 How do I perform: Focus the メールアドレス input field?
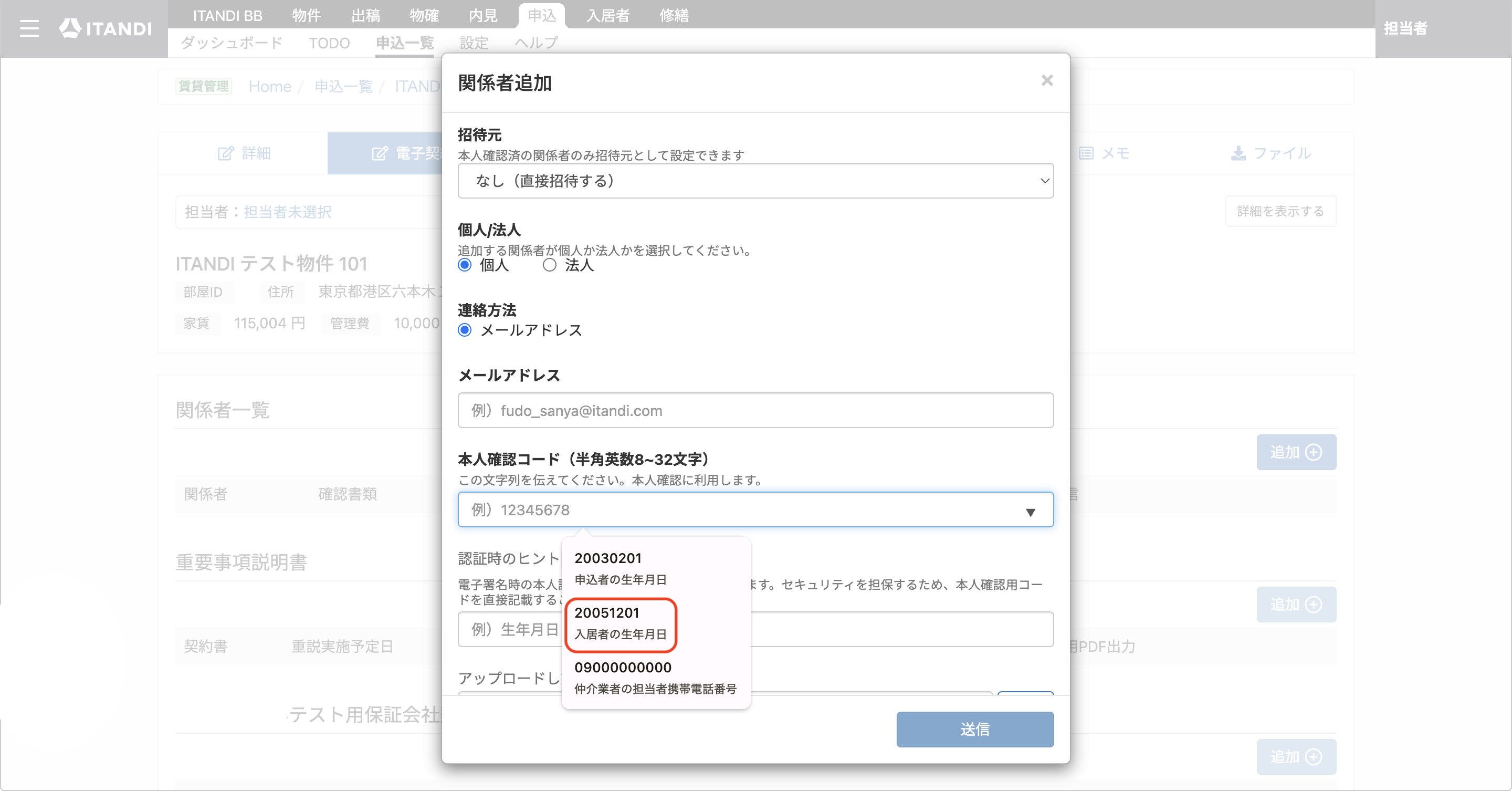(x=755, y=411)
